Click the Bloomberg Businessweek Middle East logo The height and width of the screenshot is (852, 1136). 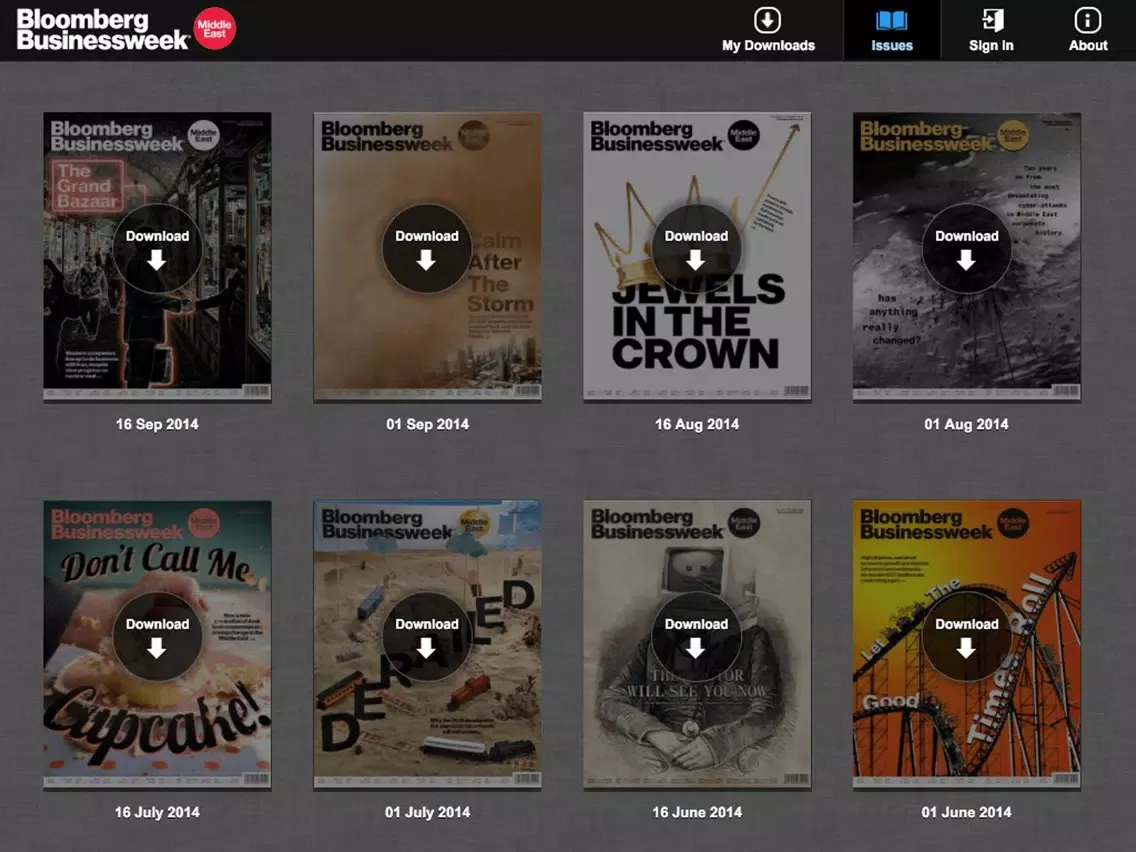coord(125,29)
